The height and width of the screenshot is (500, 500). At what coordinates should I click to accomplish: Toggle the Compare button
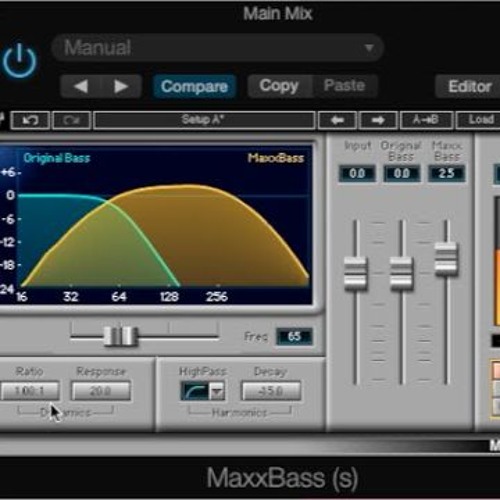click(x=194, y=86)
